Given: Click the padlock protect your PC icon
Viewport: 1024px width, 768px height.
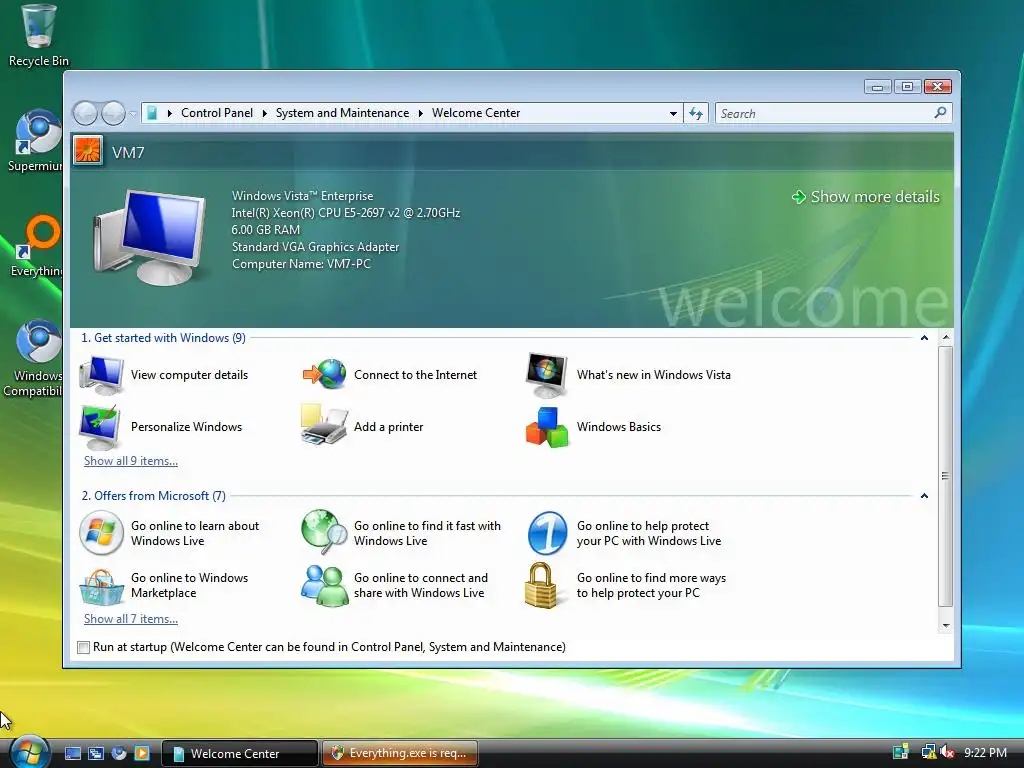Looking at the screenshot, I should [x=541, y=585].
